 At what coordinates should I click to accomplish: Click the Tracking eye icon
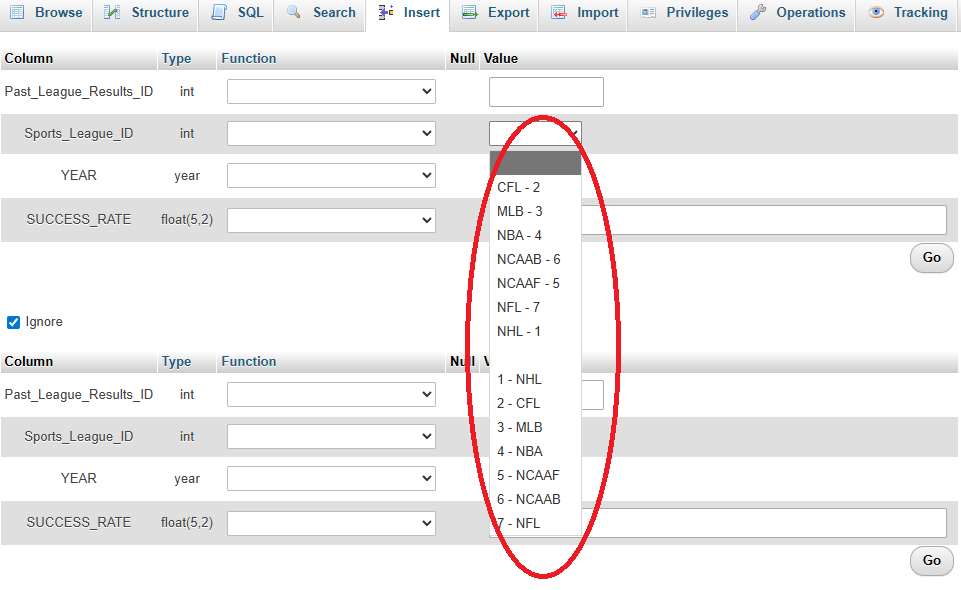[876, 13]
